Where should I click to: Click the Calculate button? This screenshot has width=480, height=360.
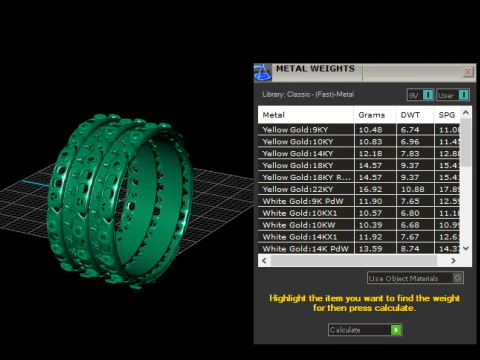pyautogui.click(x=365, y=330)
